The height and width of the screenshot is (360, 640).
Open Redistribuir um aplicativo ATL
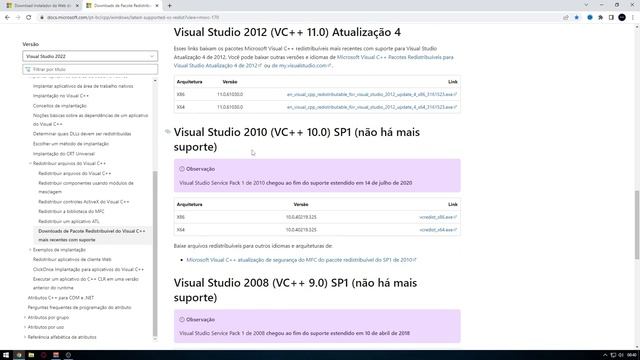[69, 221]
